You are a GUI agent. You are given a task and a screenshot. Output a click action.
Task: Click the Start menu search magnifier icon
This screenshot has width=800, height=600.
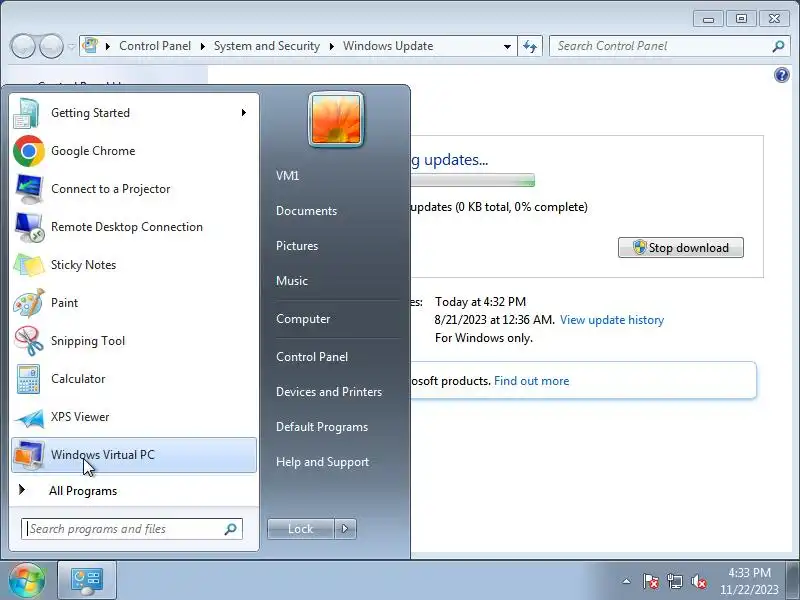pyautogui.click(x=231, y=529)
